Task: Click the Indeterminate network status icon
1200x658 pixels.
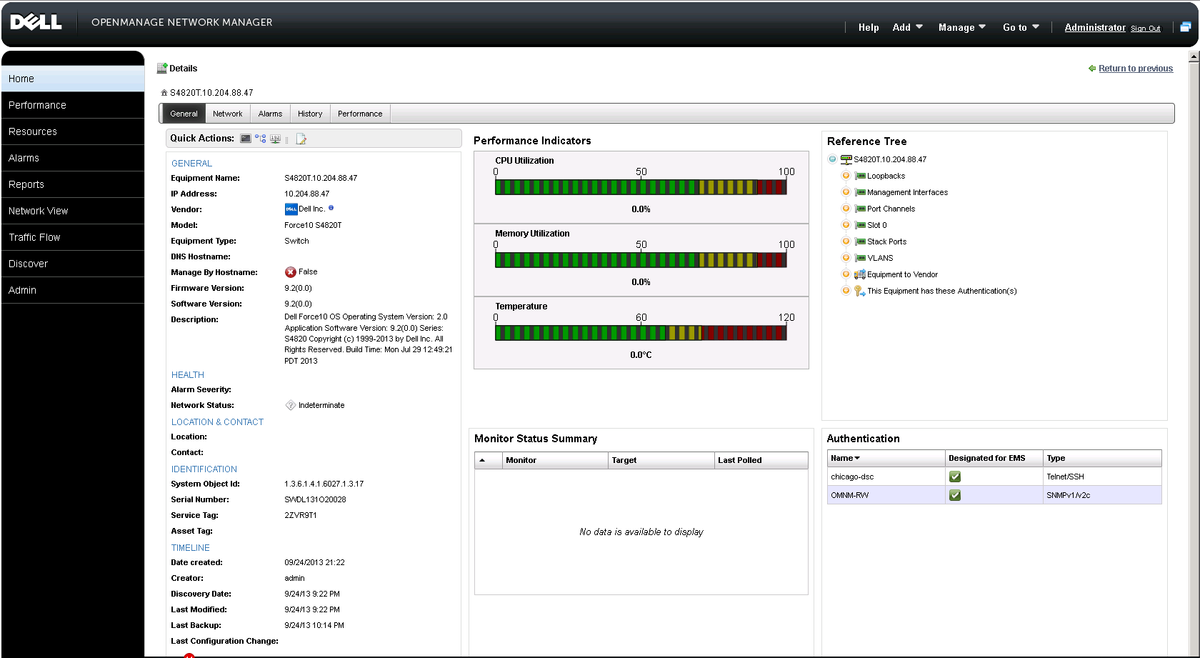Action: coord(290,404)
